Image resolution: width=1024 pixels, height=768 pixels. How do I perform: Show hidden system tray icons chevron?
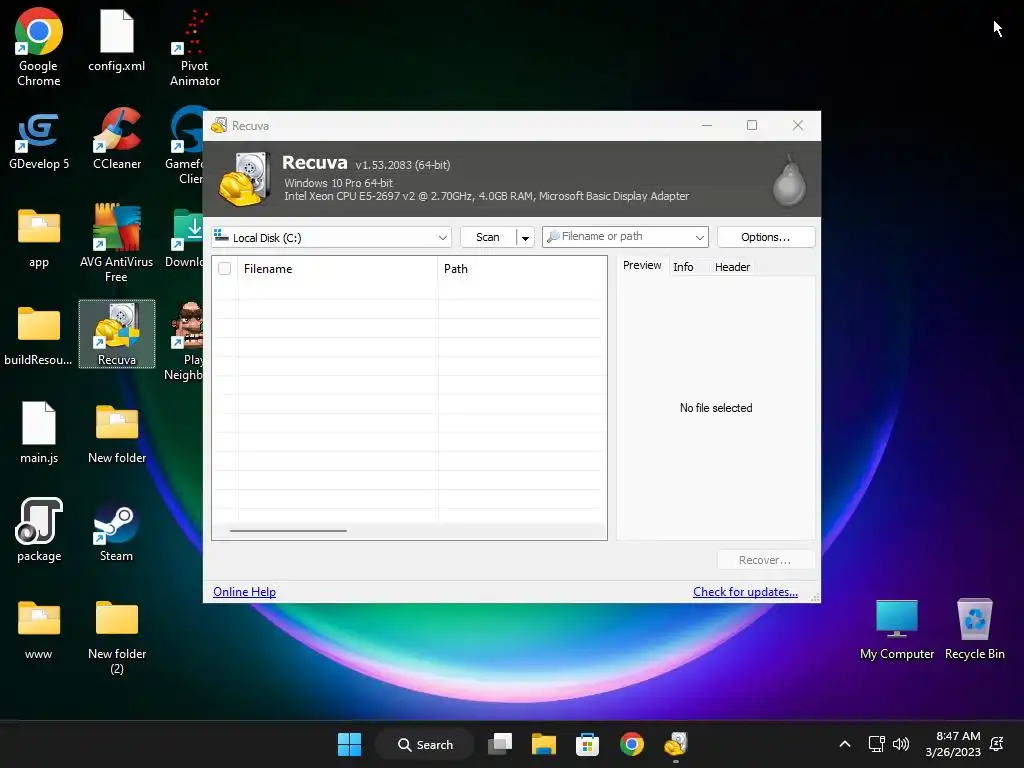coord(844,744)
